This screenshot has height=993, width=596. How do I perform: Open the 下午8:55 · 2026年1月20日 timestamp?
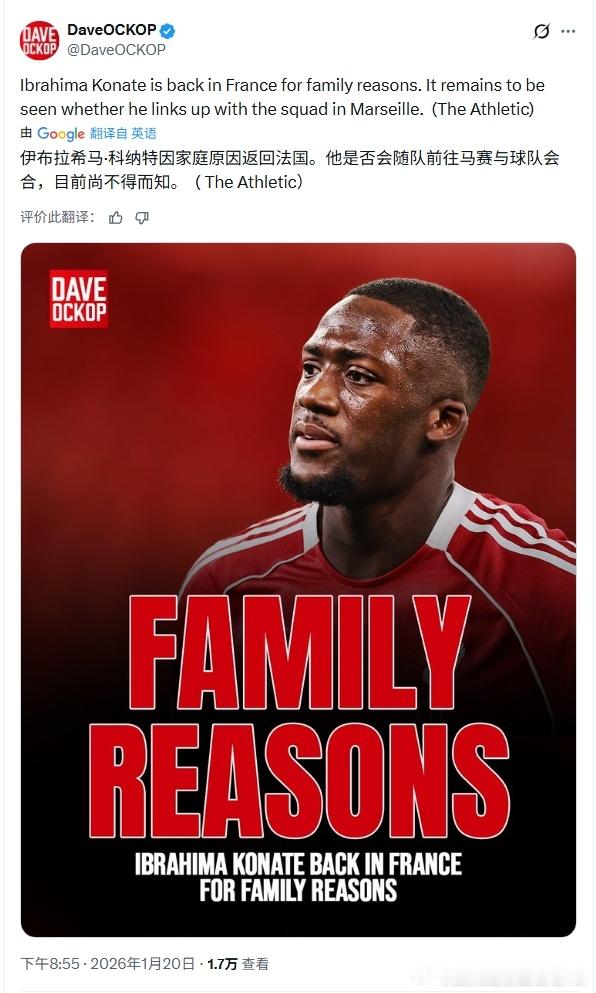(108, 964)
